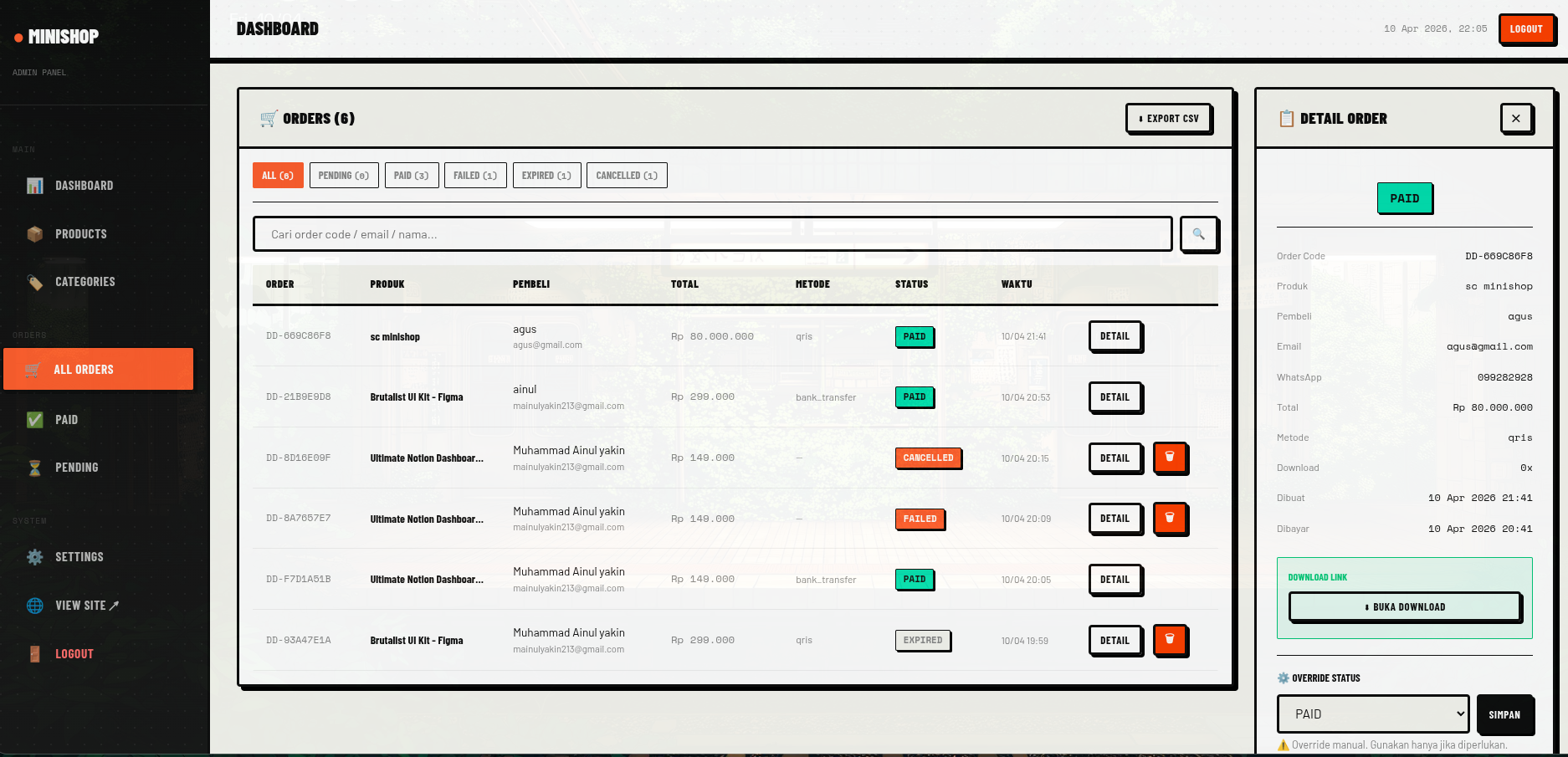View detail for order DD-21B9E9D8
Viewport: 1568px width, 757px height.
tap(1115, 397)
